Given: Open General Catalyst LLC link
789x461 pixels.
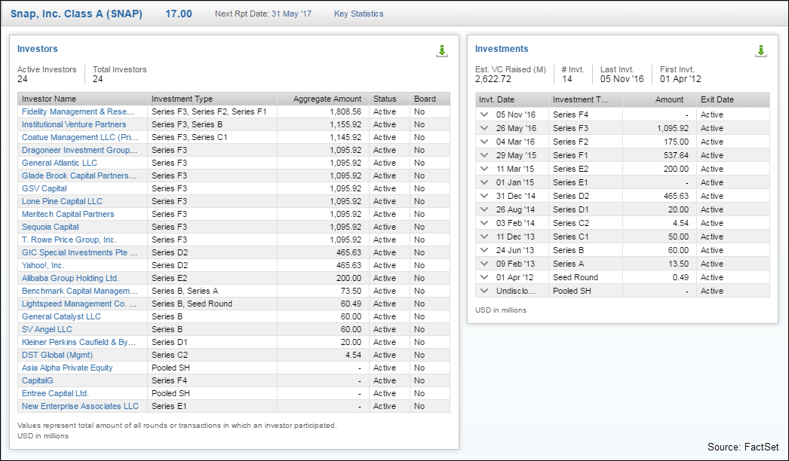Looking at the screenshot, I should click(x=61, y=317).
